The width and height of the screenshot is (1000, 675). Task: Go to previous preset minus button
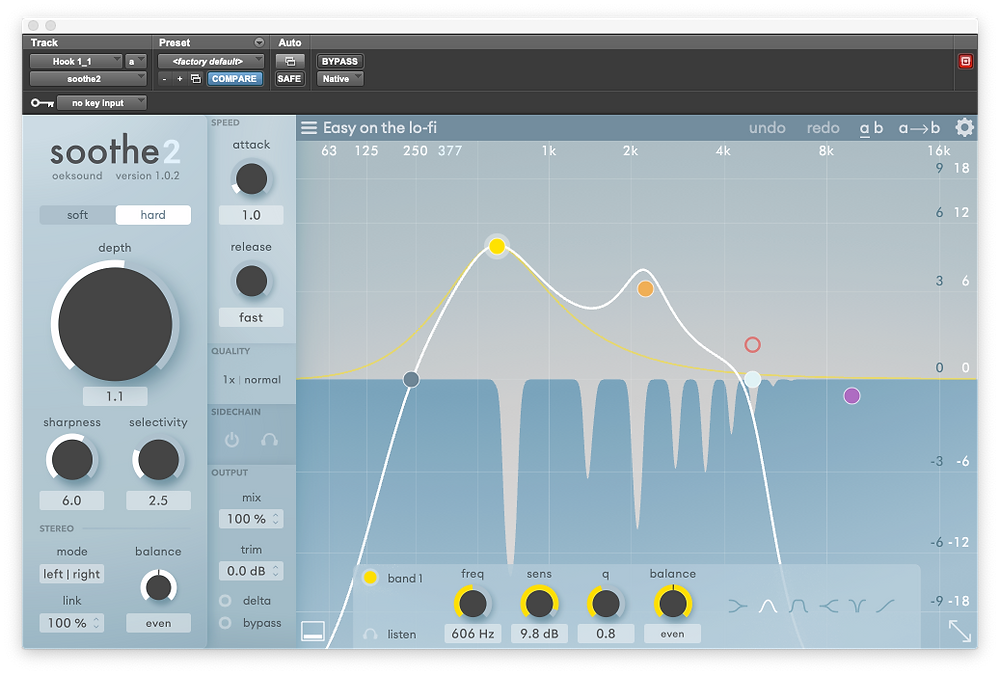[x=165, y=78]
